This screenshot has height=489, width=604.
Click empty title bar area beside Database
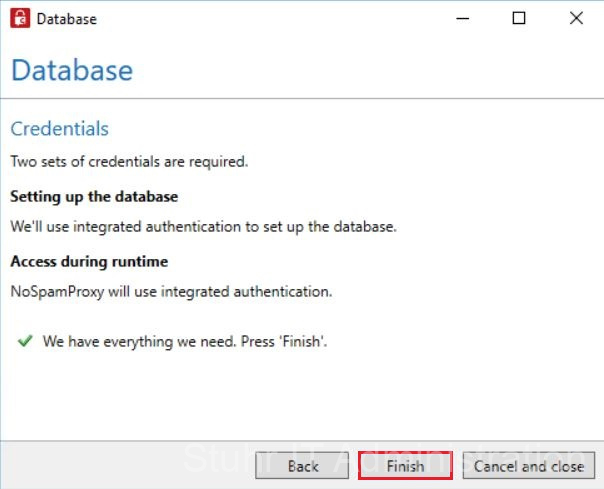coord(270,18)
